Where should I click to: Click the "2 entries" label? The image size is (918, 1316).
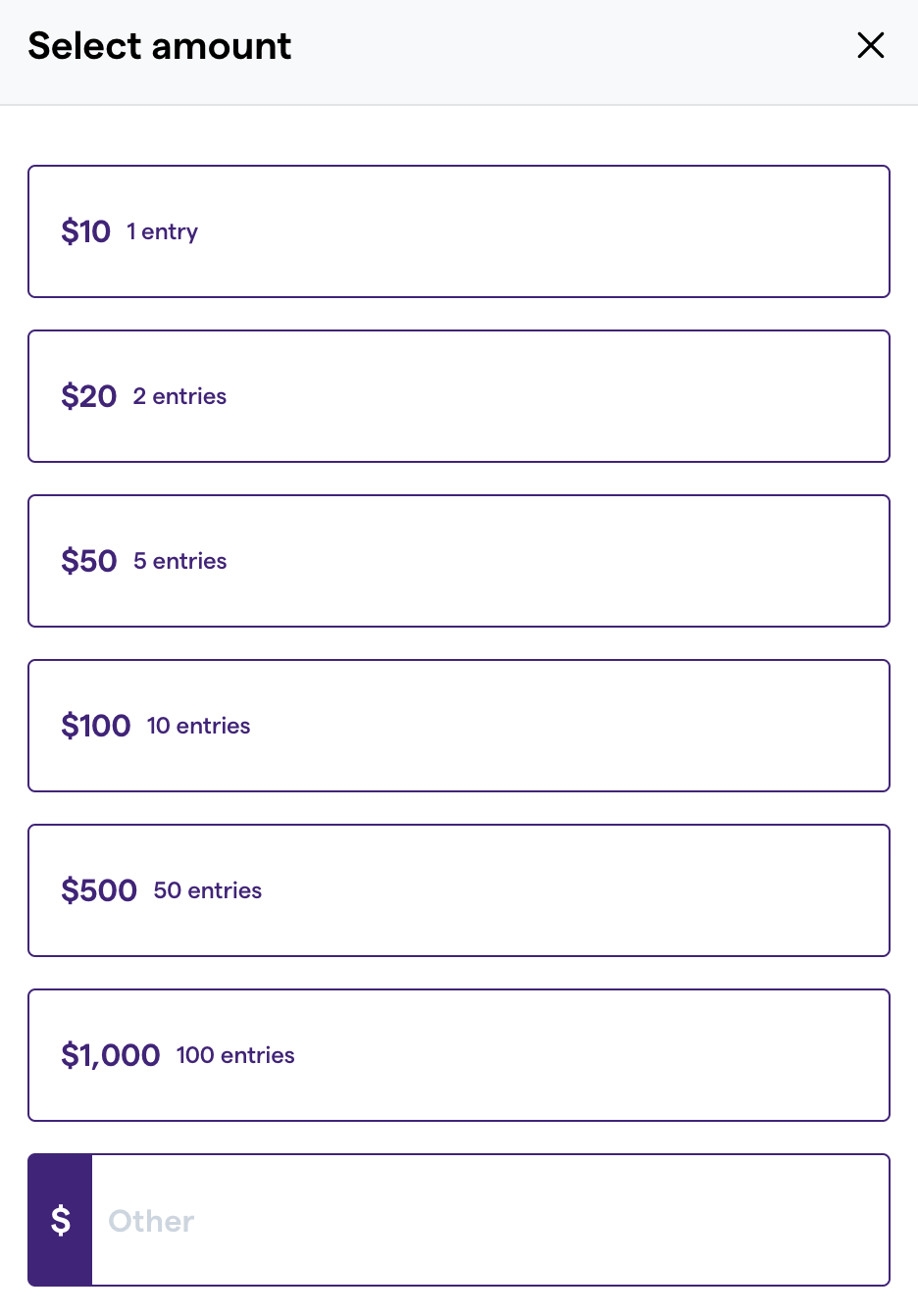point(179,396)
